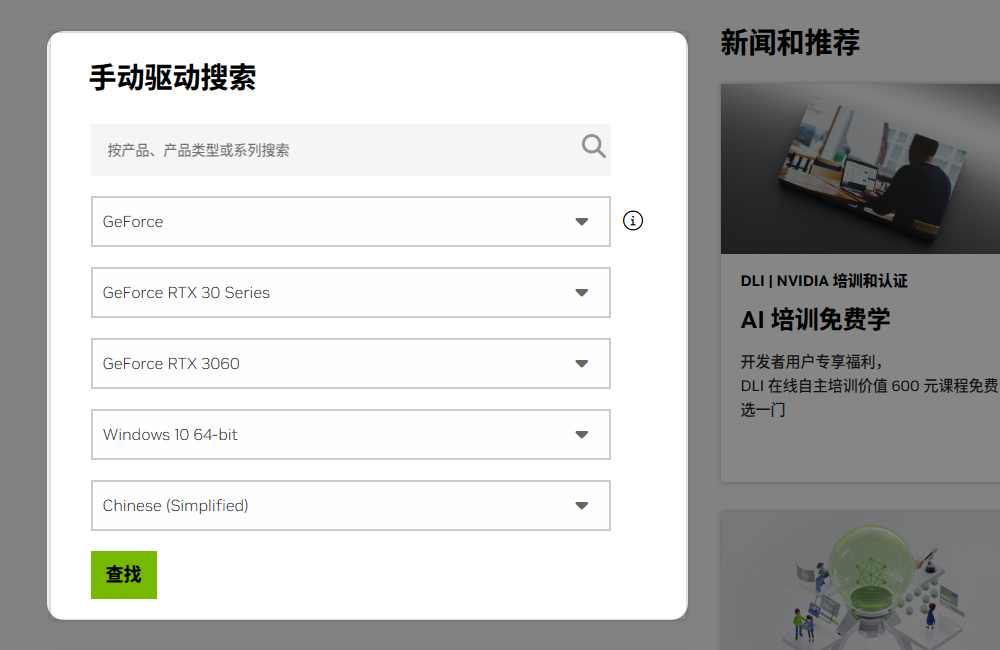Screen dimensions: 1000x650
Task: Click the arrow on the GeForce RTX 3060 selector
Action: 581,363
